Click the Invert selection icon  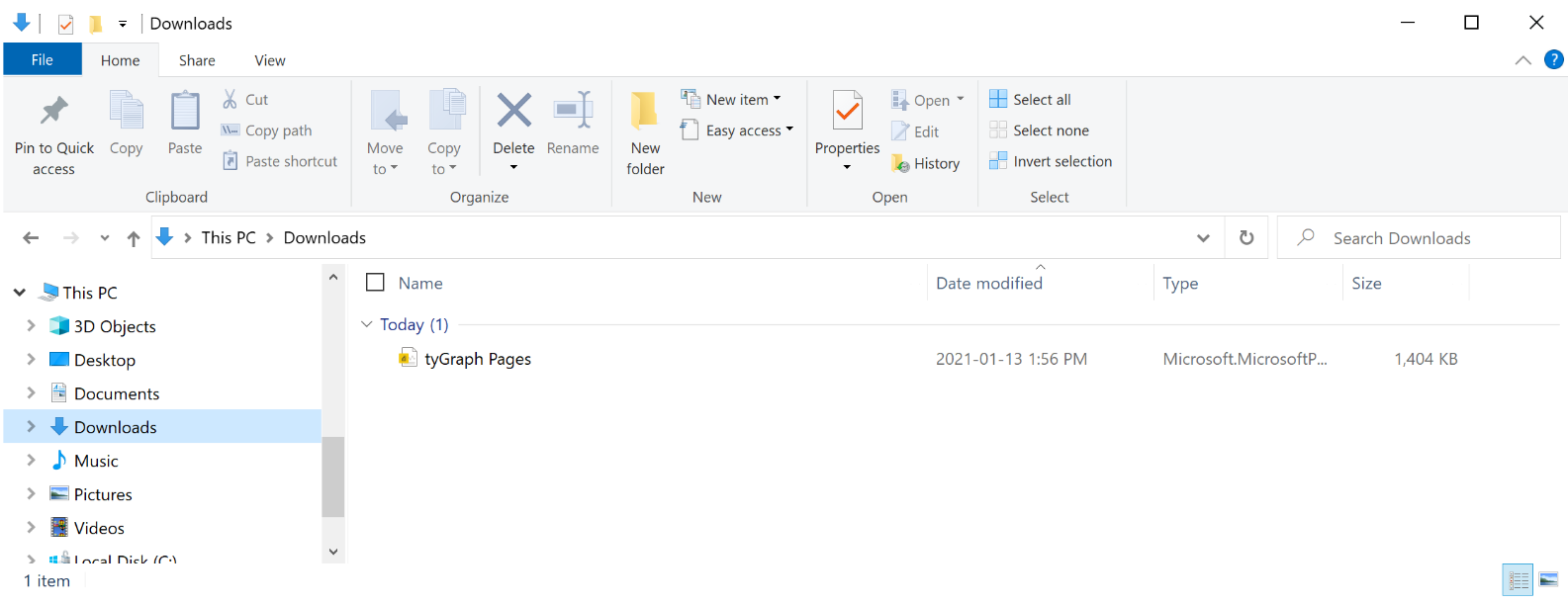coord(998,161)
